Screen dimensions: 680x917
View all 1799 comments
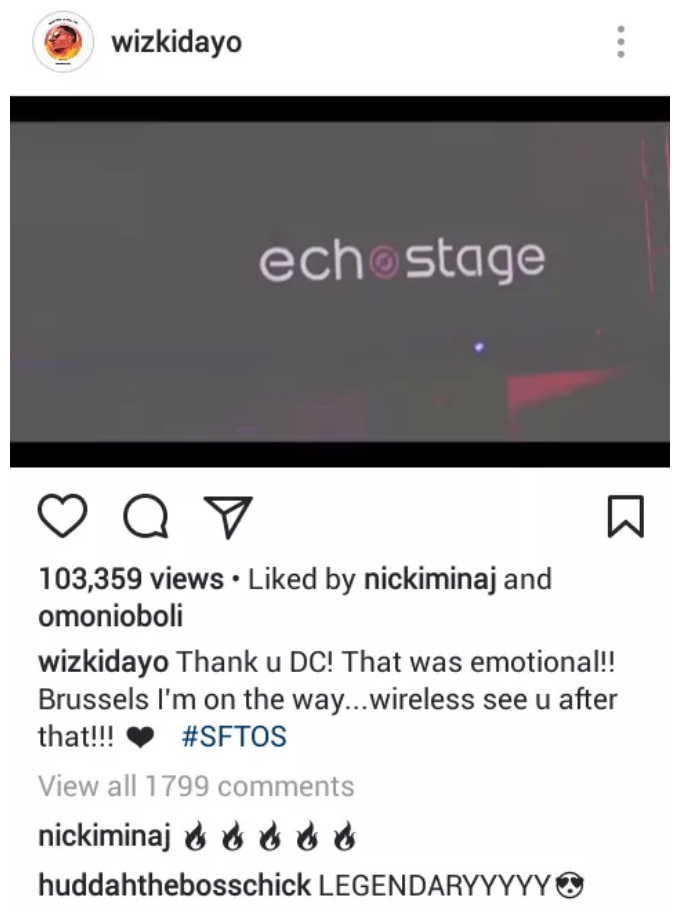(196, 786)
